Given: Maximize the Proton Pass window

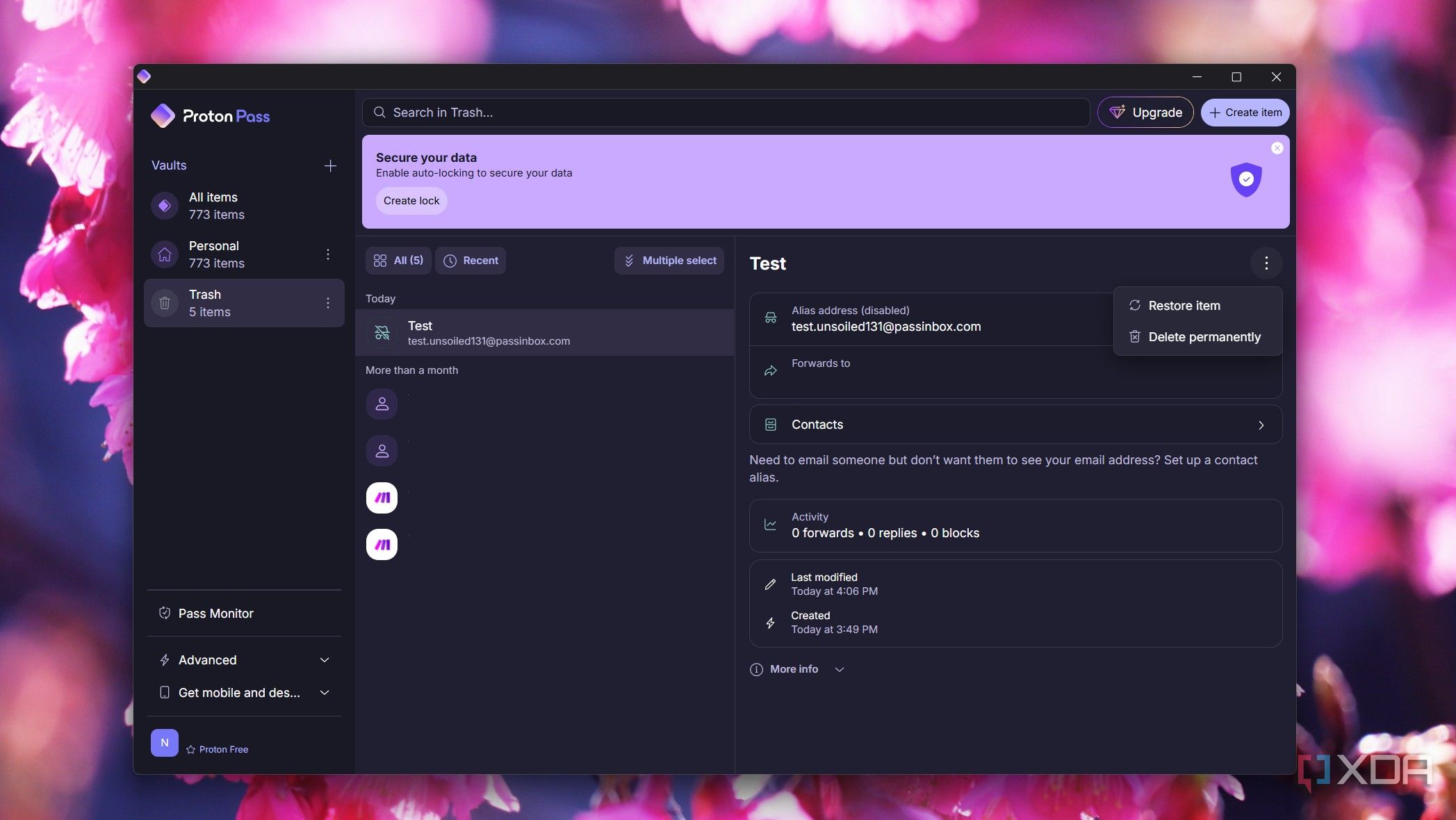Looking at the screenshot, I should point(1236,77).
